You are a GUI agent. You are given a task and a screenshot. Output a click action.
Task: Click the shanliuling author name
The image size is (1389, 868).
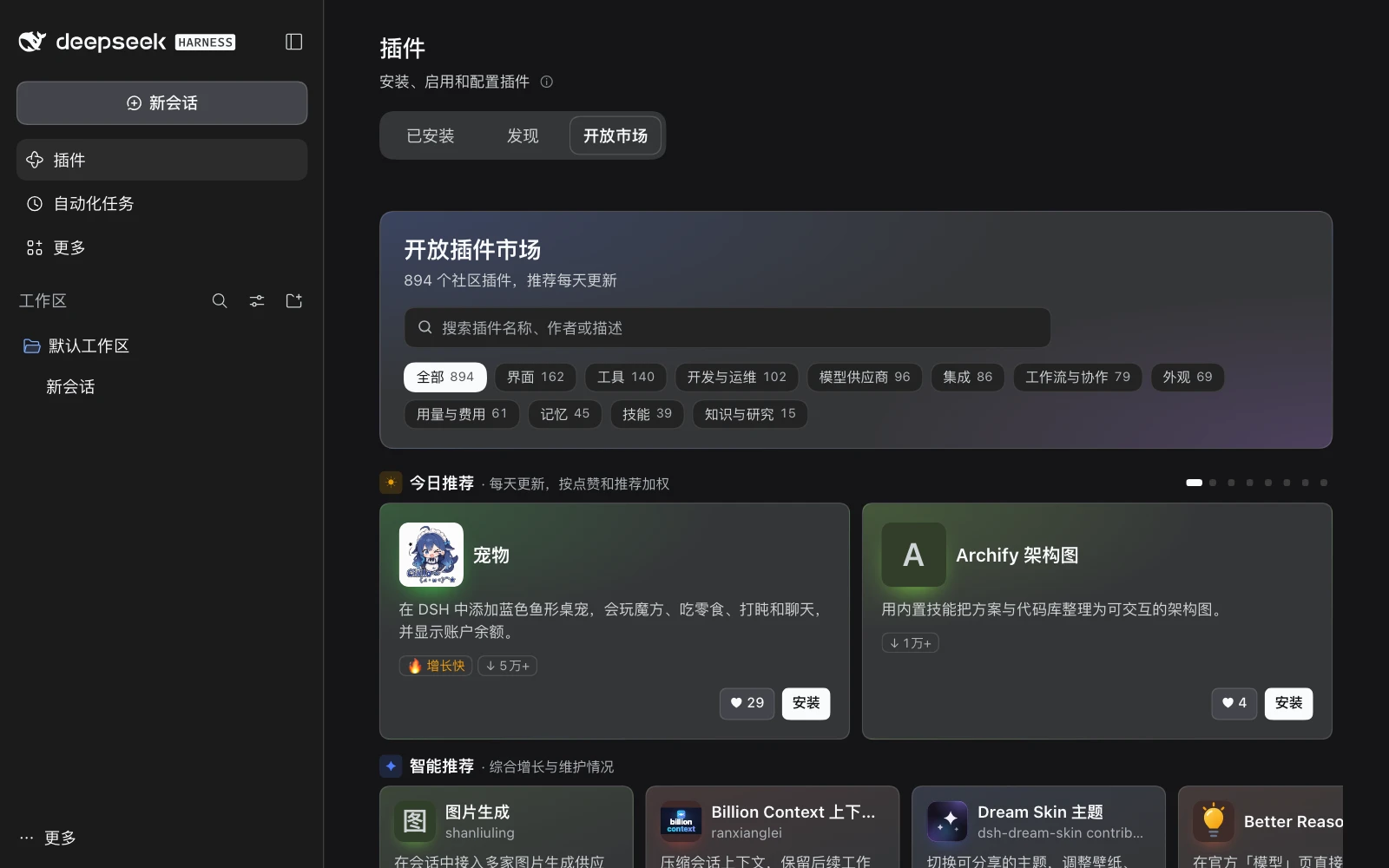point(480,833)
